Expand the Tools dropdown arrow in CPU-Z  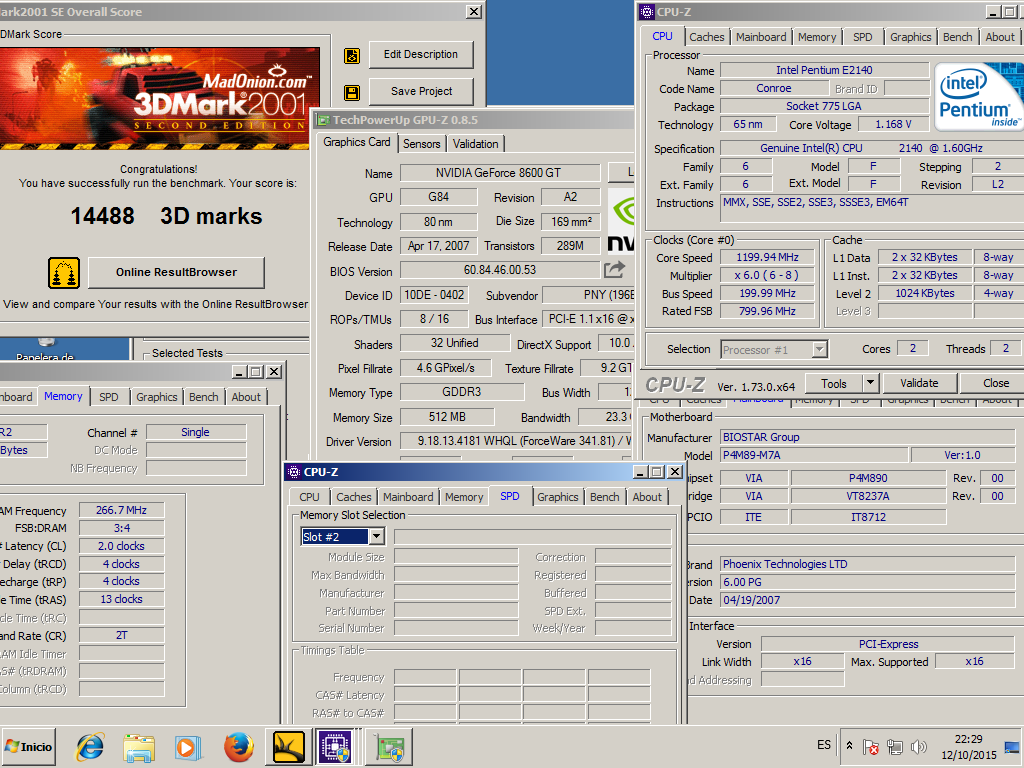(870, 383)
